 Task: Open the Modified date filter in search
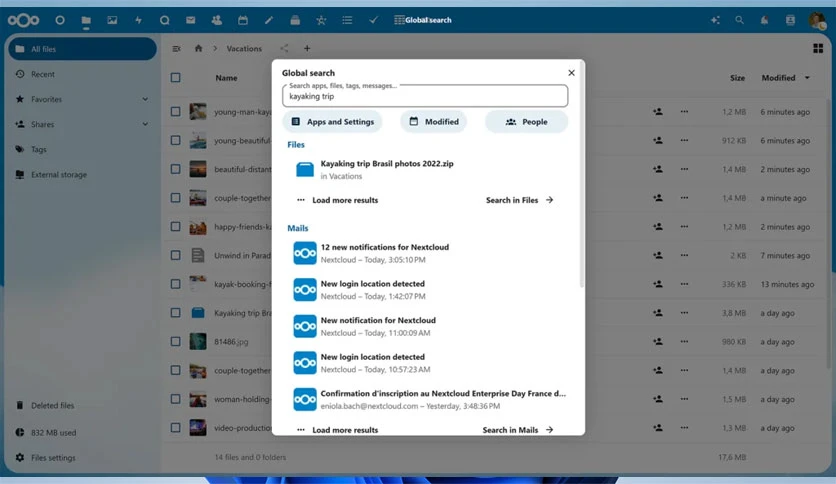(x=433, y=122)
